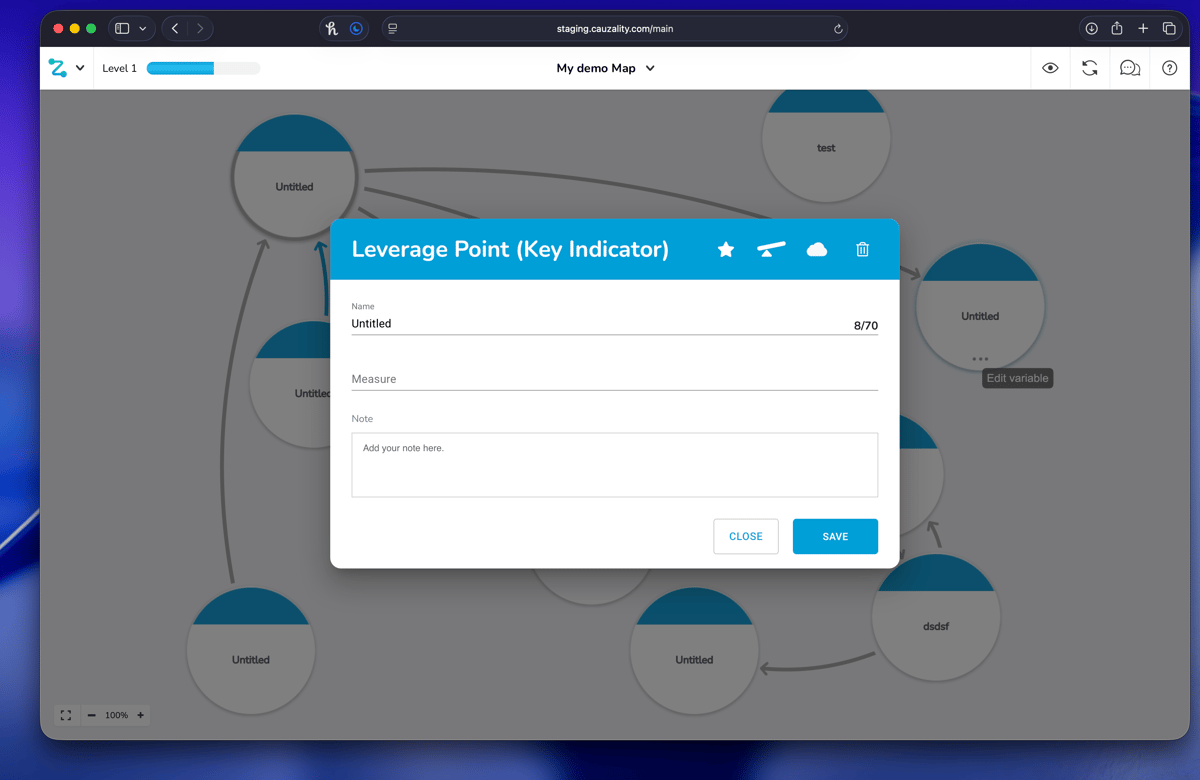Click the 8/70 character counter

point(866,326)
